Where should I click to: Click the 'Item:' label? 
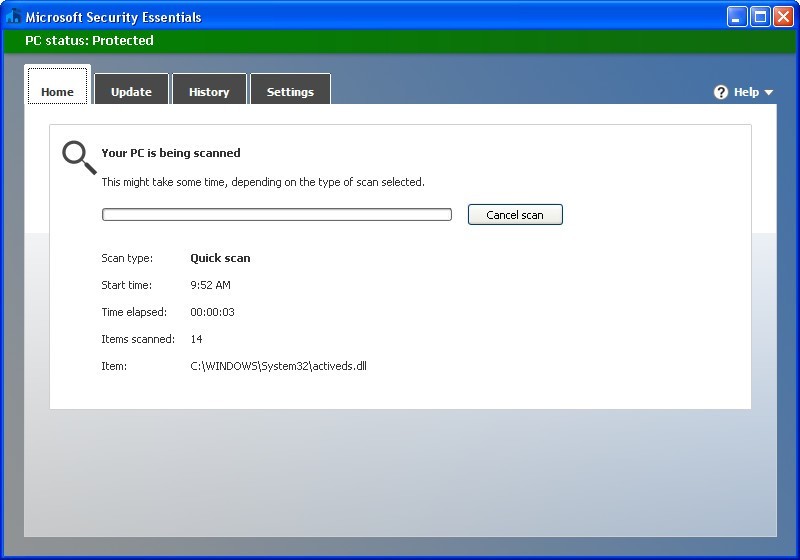pyautogui.click(x=114, y=366)
